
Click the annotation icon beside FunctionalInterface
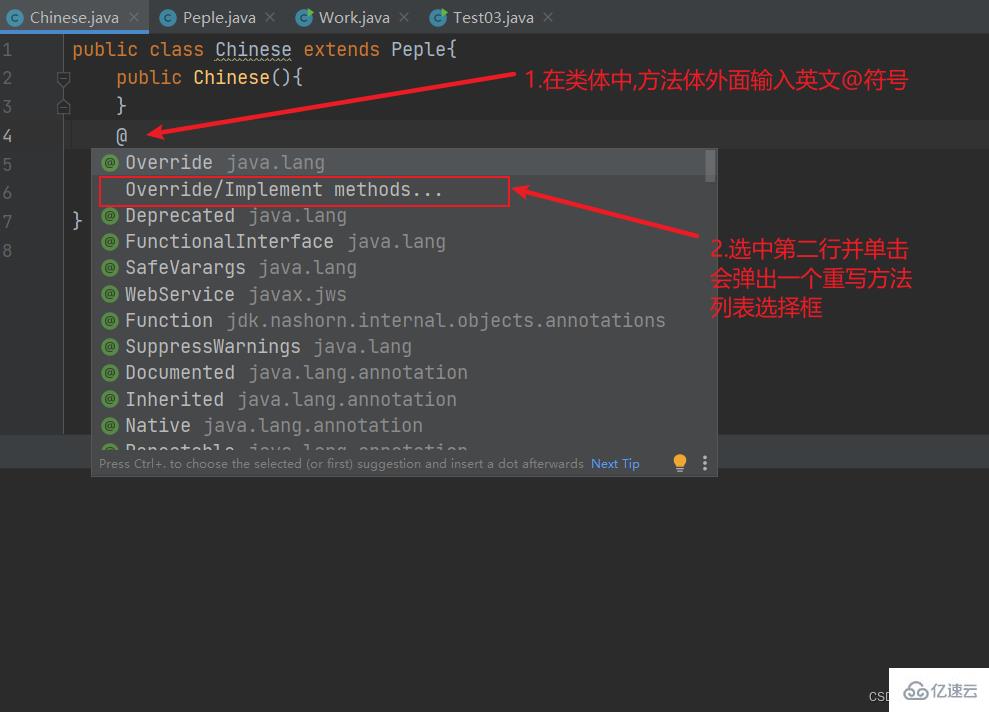coord(110,242)
